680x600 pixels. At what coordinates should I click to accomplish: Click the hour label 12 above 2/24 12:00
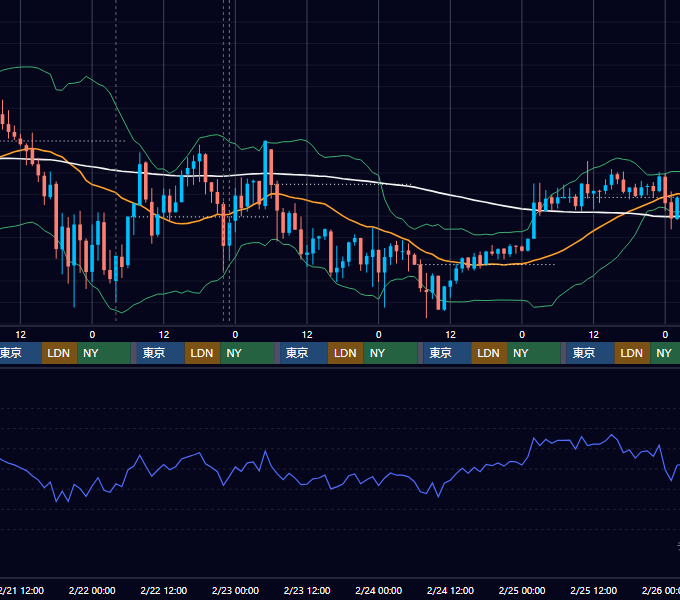450,335
